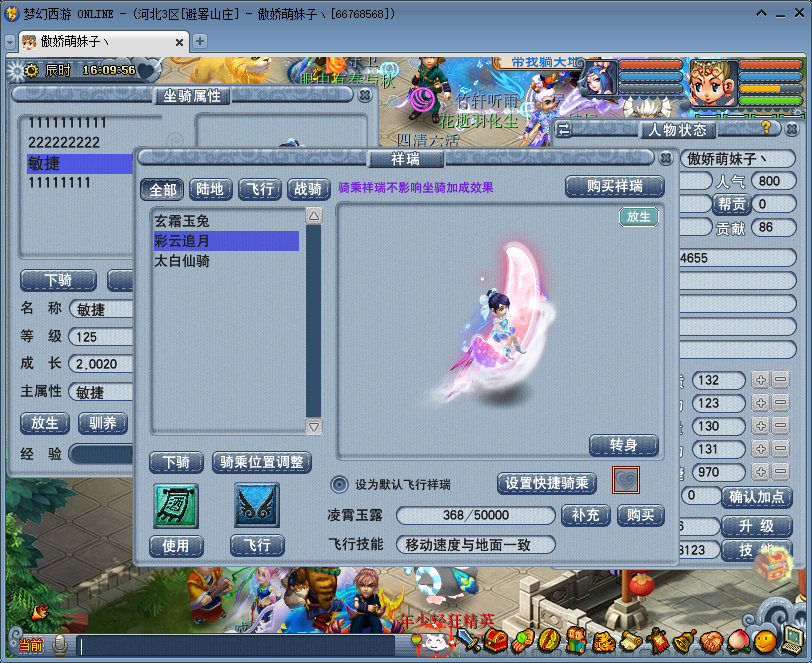This screenshot has width=812, height=663.
Task: Click the 经验 progress bar in 坐骑属性
Action: click(x=102, y=454)
